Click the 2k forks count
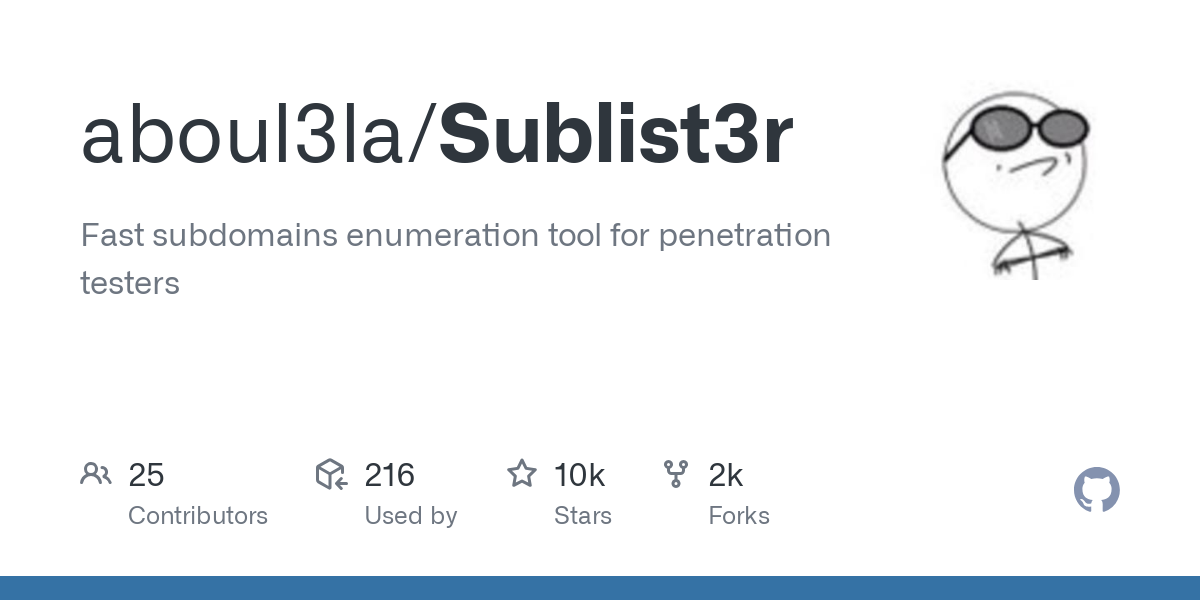Screen dimensions: 1200x600 click(726, 475)
